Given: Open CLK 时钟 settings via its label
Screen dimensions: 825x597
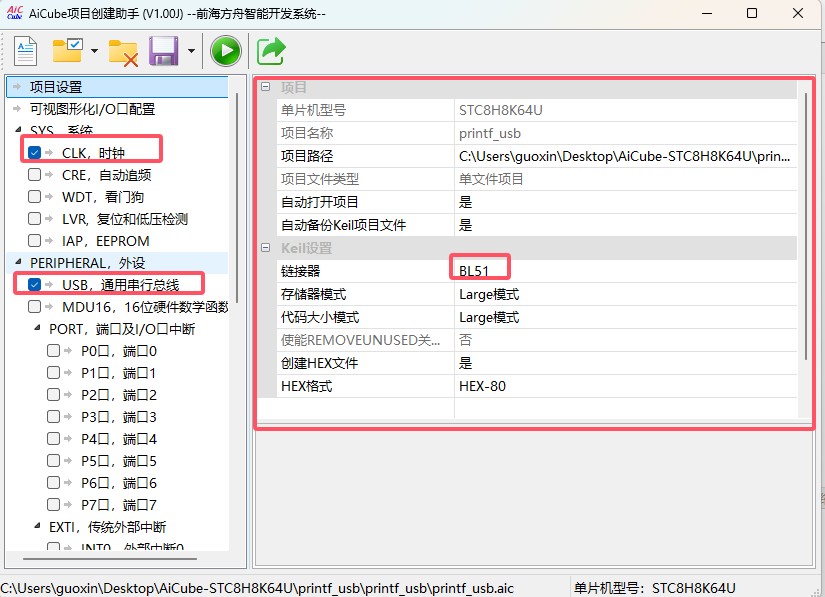Looking at the screenshot, I should point(93,153).
